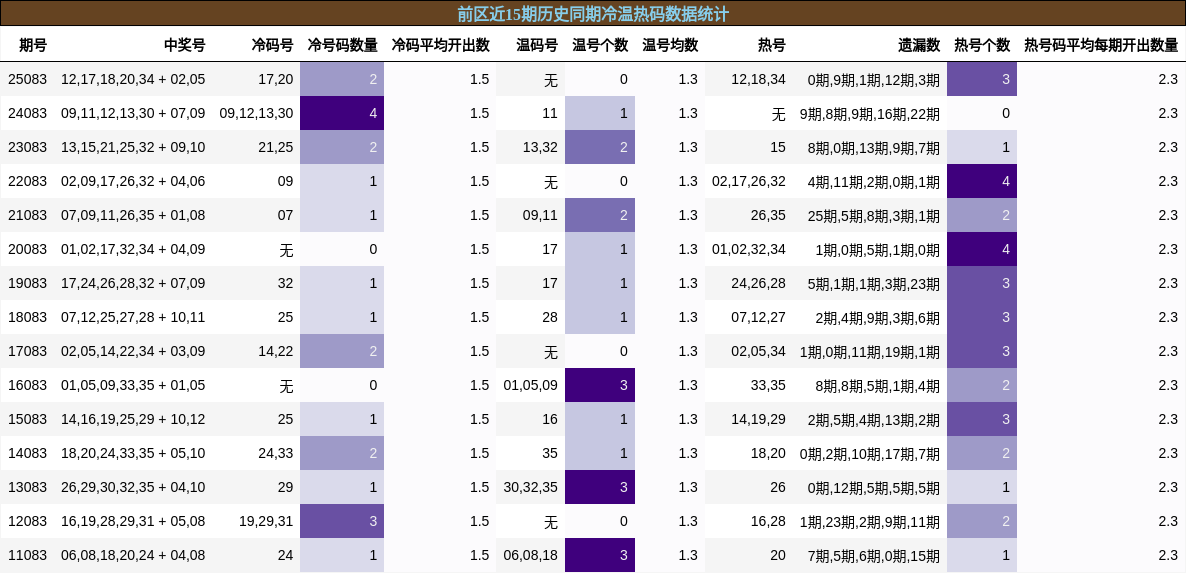Click the 期号 column header

click(33, 45)
